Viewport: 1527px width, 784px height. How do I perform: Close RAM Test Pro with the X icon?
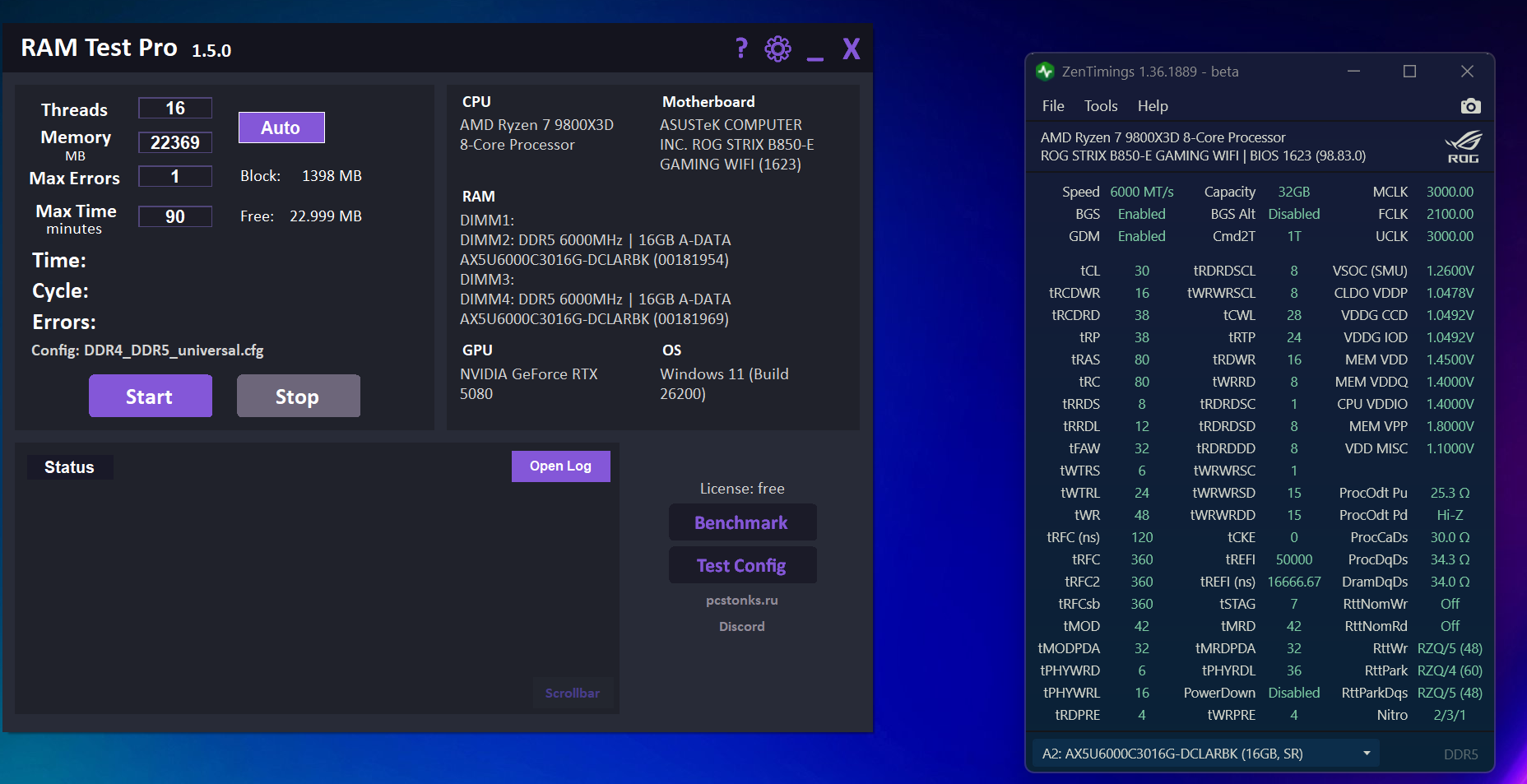pyautogui.click(x=852, y=49)
